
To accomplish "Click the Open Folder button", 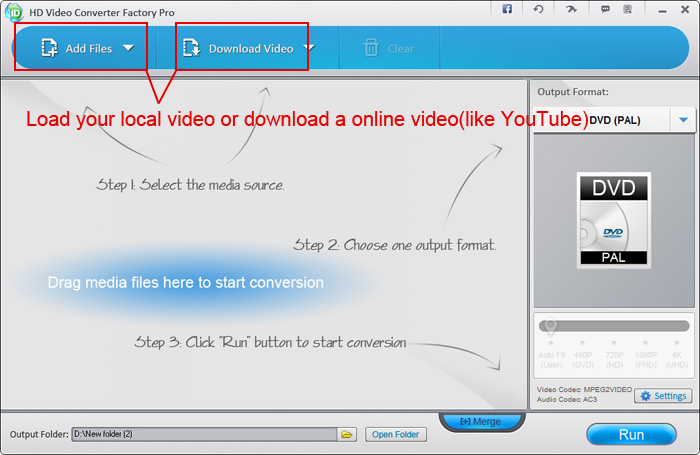I will (x=396, y=434).
